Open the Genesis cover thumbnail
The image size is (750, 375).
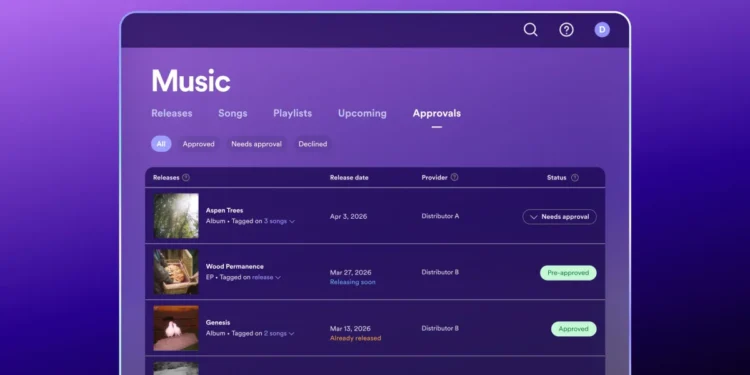[176, 328]
